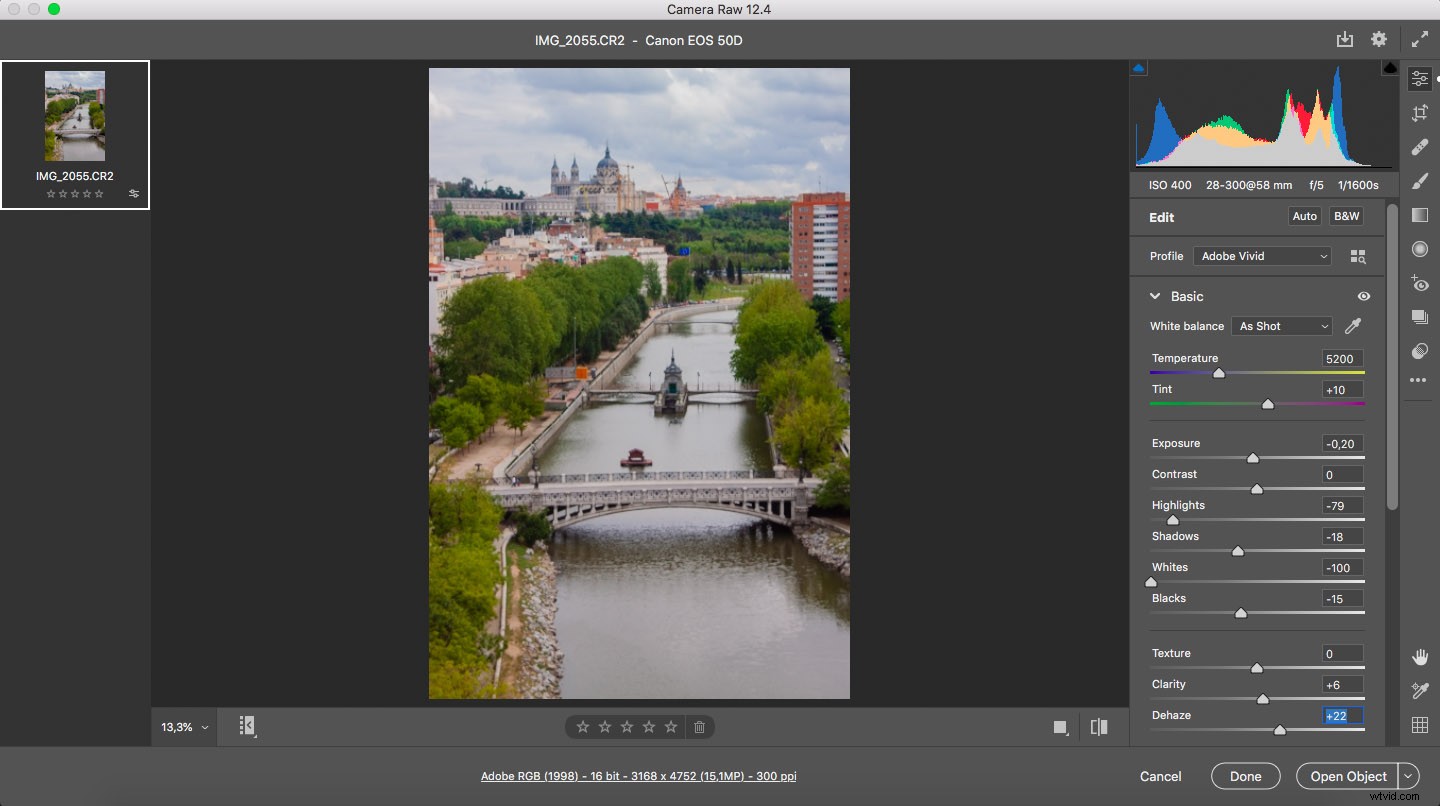
Task: Toggle the Basic panel preview eye
Action: pos(1363,296)
